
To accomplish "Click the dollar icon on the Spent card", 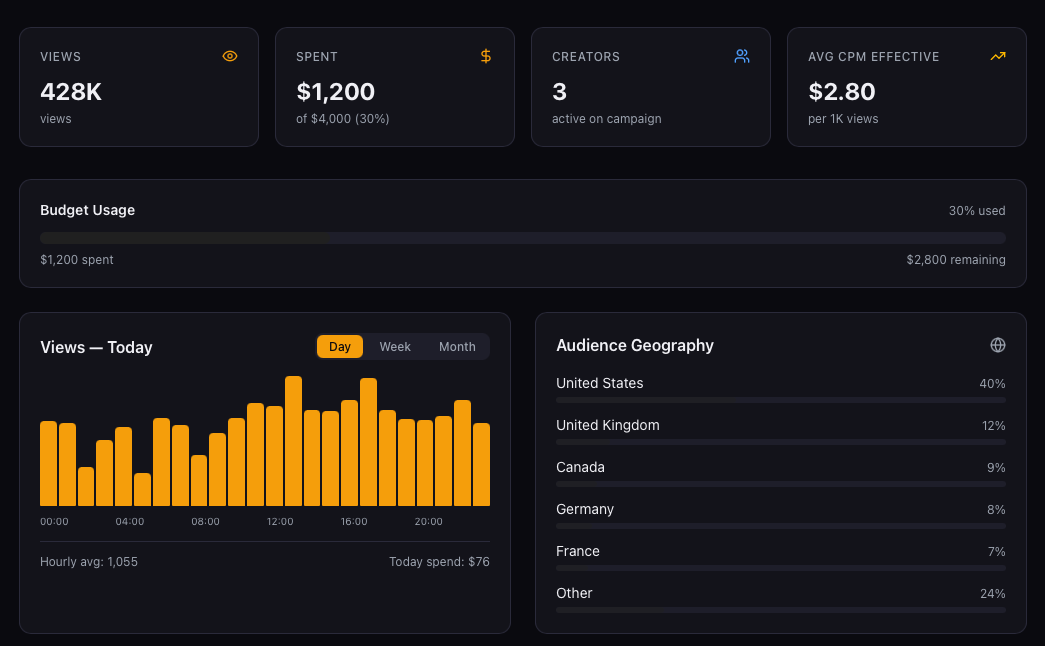I will [x=486, y=56].
